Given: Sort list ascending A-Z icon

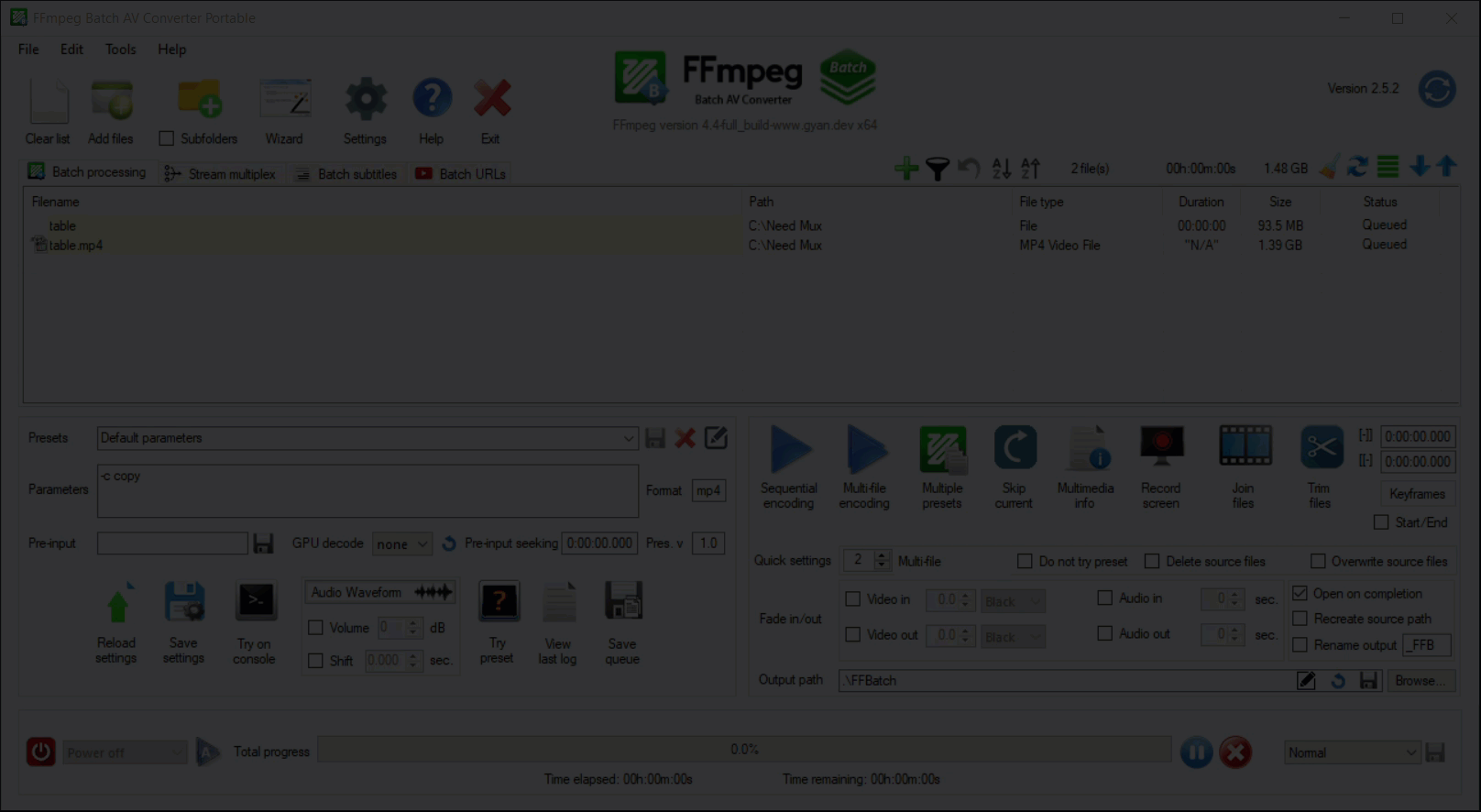Looking at the screenshot, I should [x=1001, y=169].
